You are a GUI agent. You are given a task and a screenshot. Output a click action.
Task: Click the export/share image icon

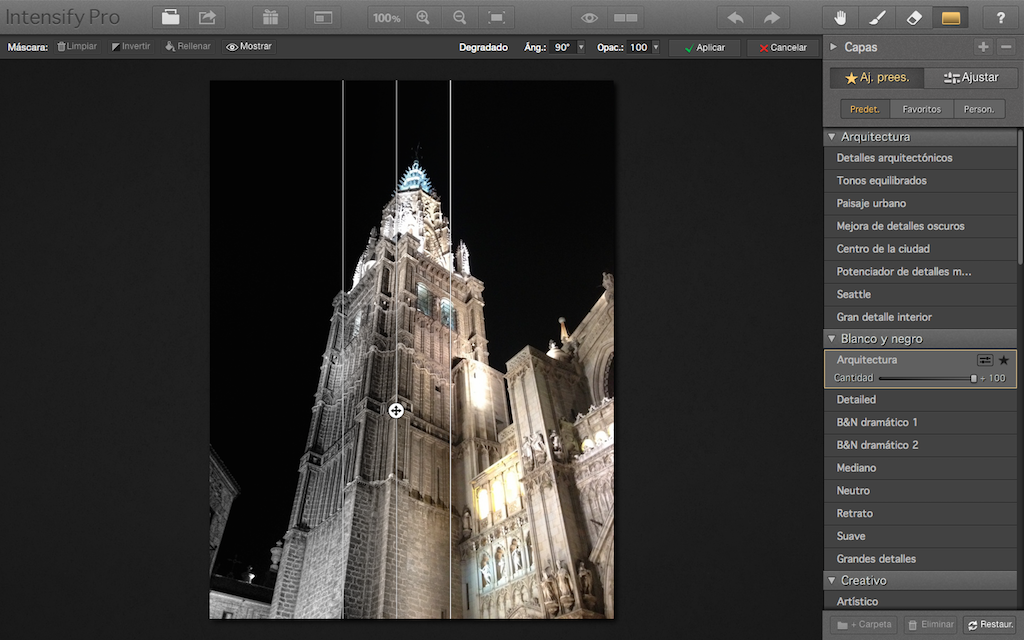click(207, 18)
